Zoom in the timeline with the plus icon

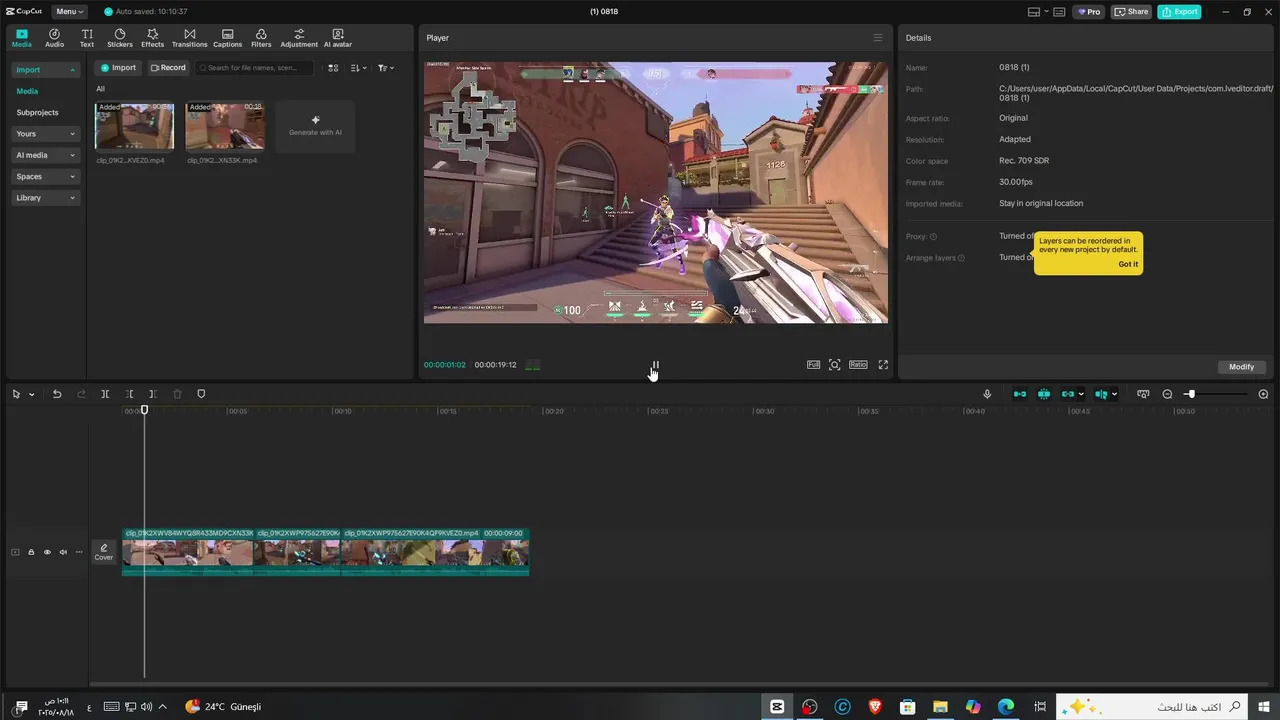click(1263, 394)
